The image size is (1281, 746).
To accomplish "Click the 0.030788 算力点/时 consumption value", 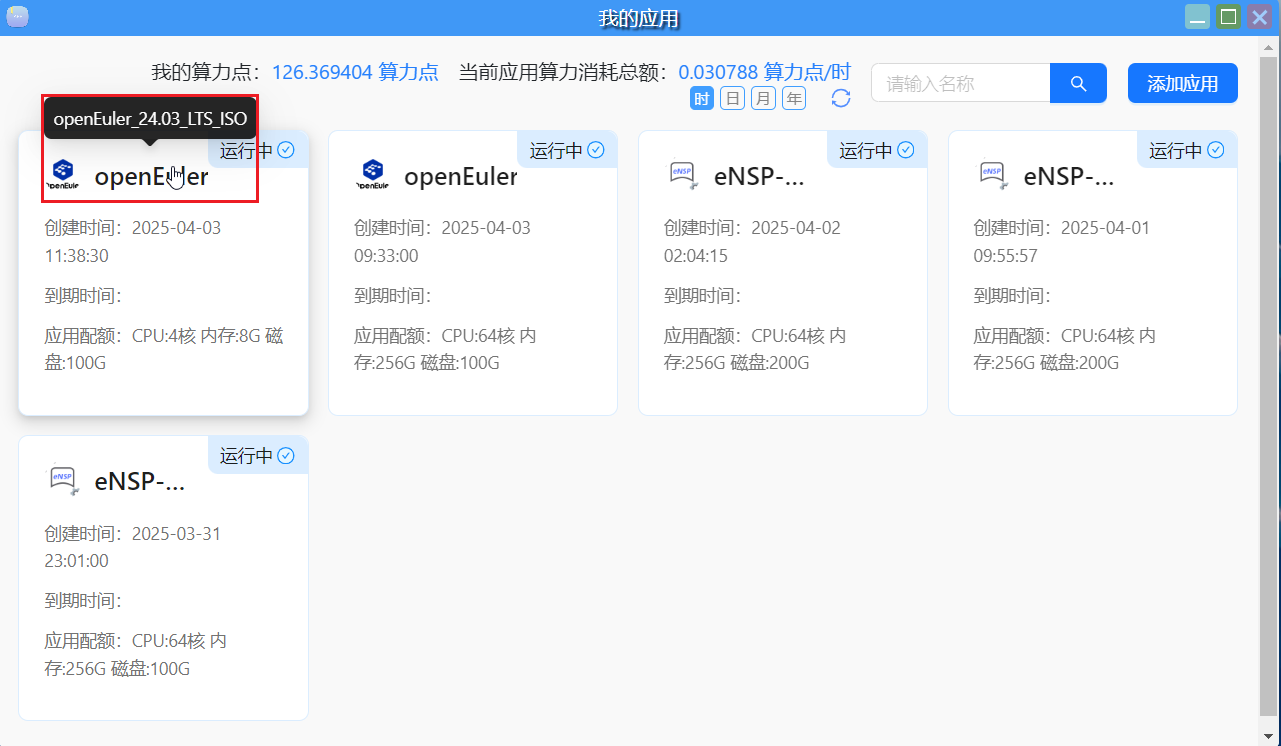I will 765,72.
